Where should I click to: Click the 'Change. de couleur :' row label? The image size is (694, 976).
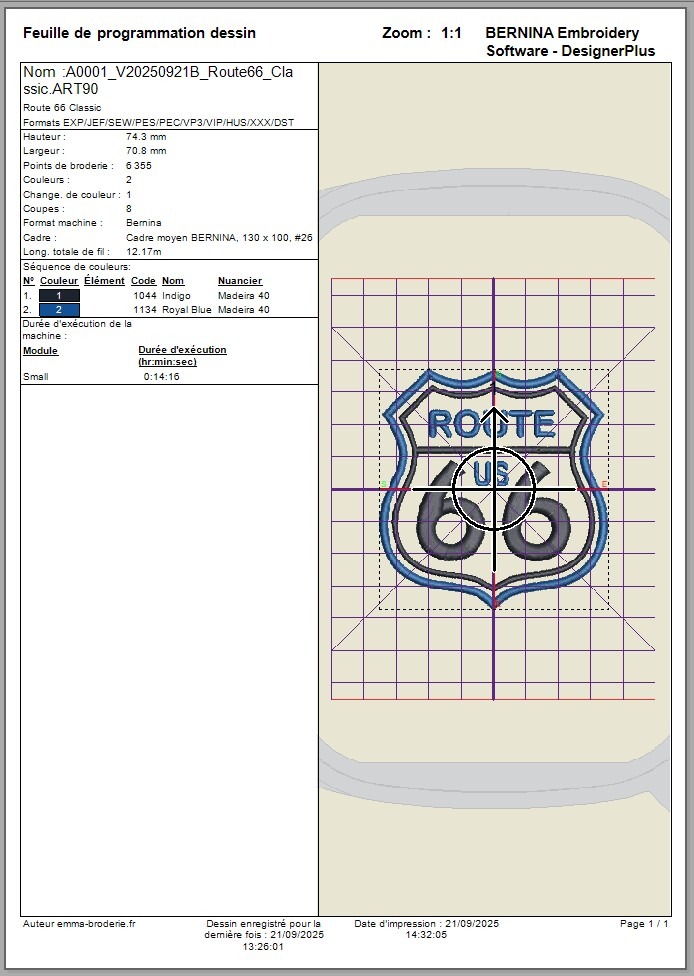pos(72,195)
